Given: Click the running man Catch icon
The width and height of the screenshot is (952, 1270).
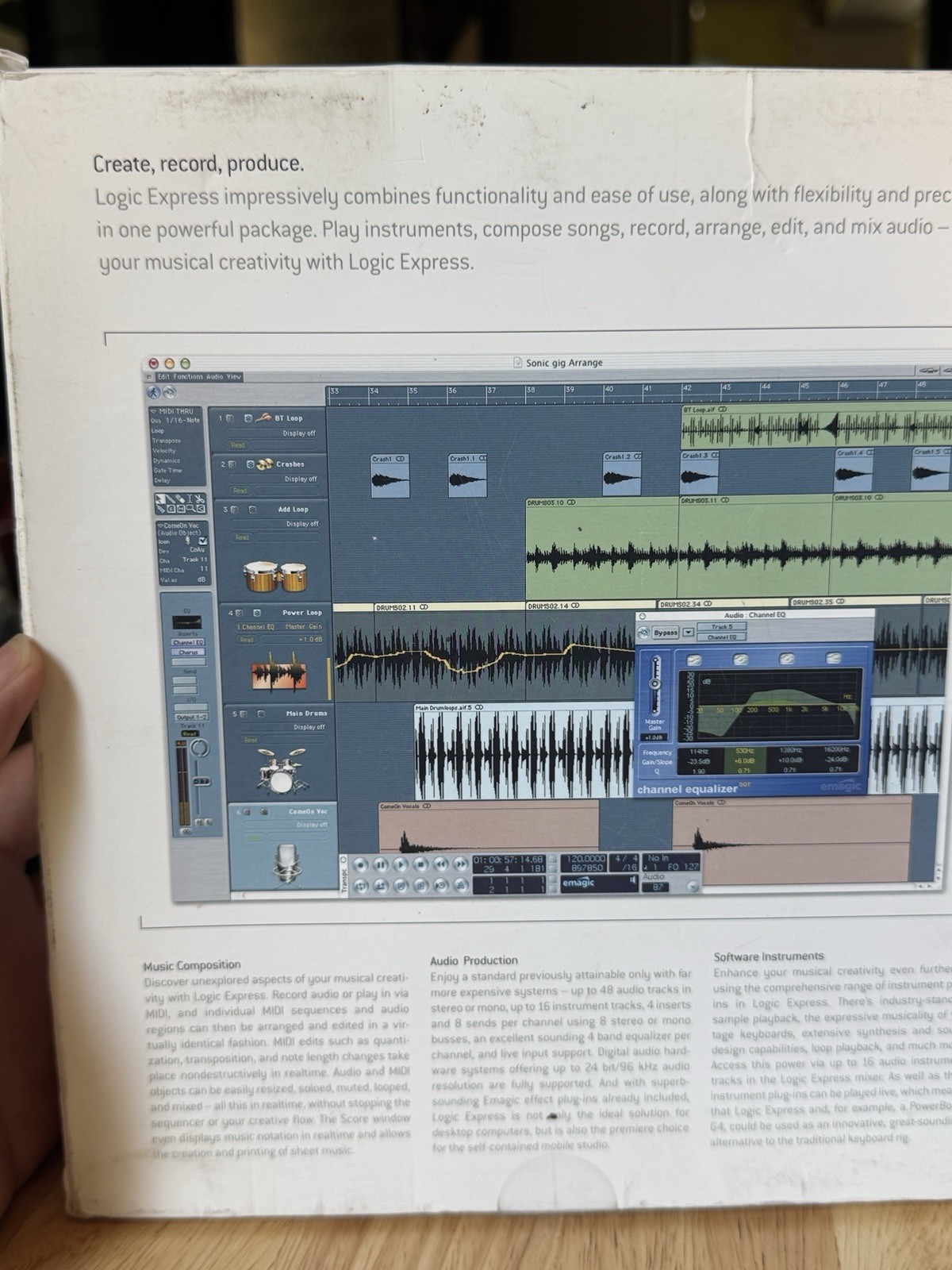Looking at the screenshot, I should (x=154, y=392).
